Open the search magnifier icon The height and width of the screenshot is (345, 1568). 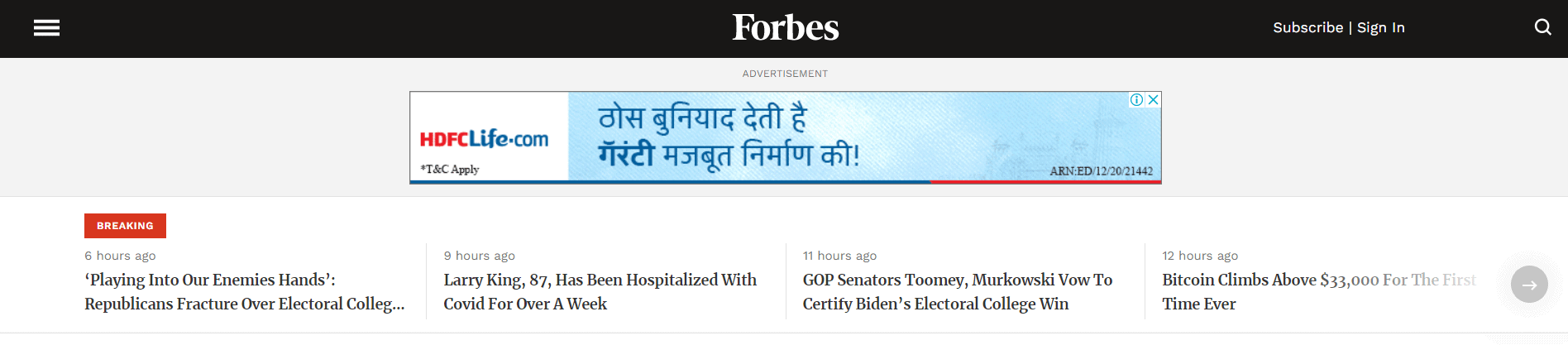click(1542, 27)
